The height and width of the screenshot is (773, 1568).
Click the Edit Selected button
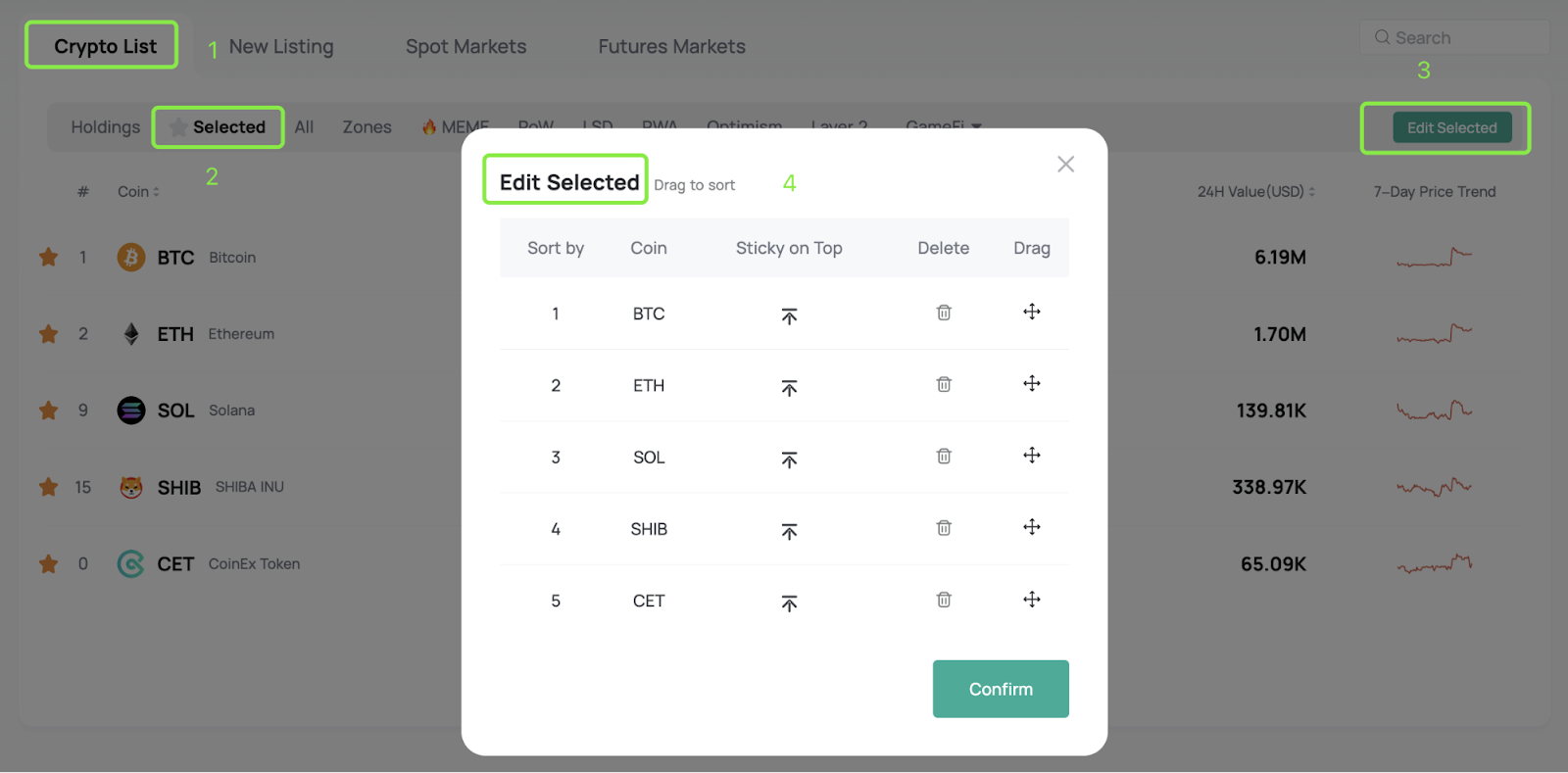[1452, 127]
